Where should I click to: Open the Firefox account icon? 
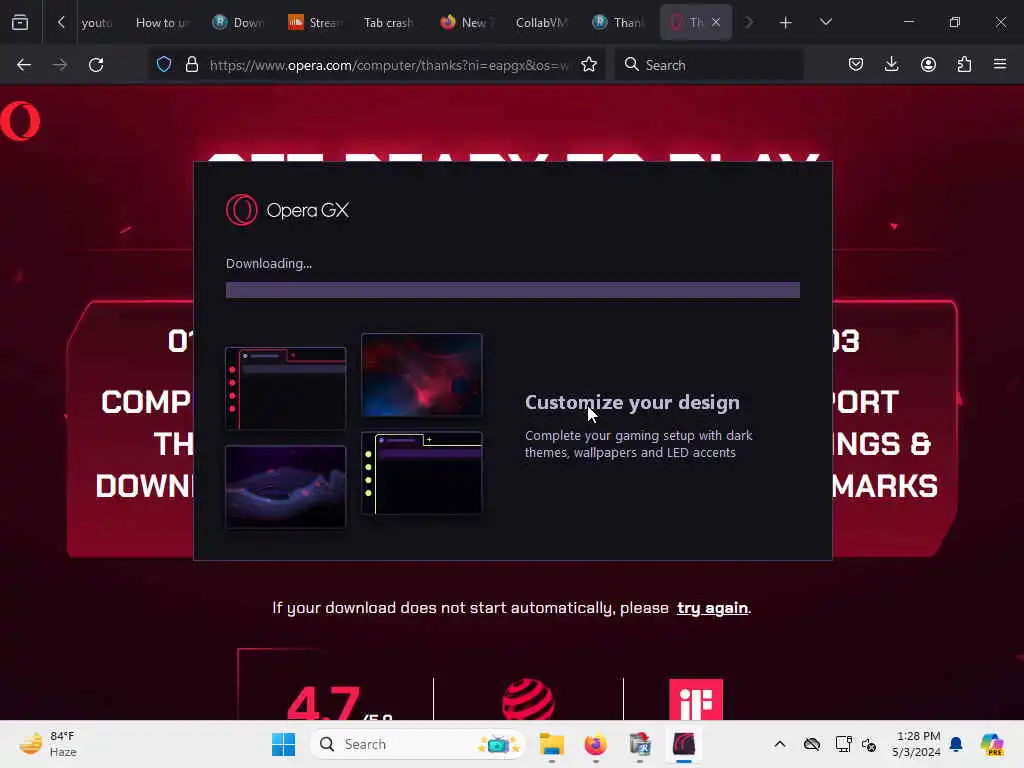pos(928,65)
